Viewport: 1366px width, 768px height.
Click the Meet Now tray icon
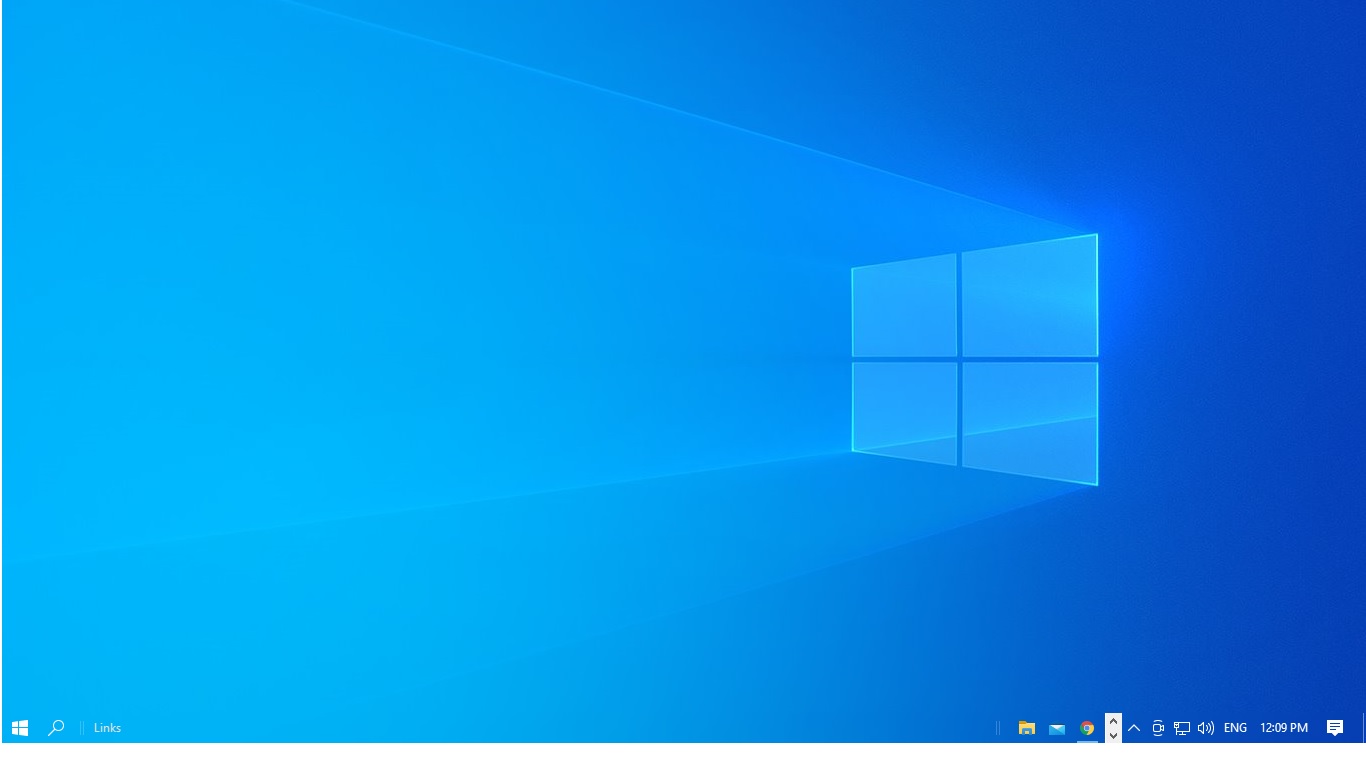click(x=1158, y=728)
